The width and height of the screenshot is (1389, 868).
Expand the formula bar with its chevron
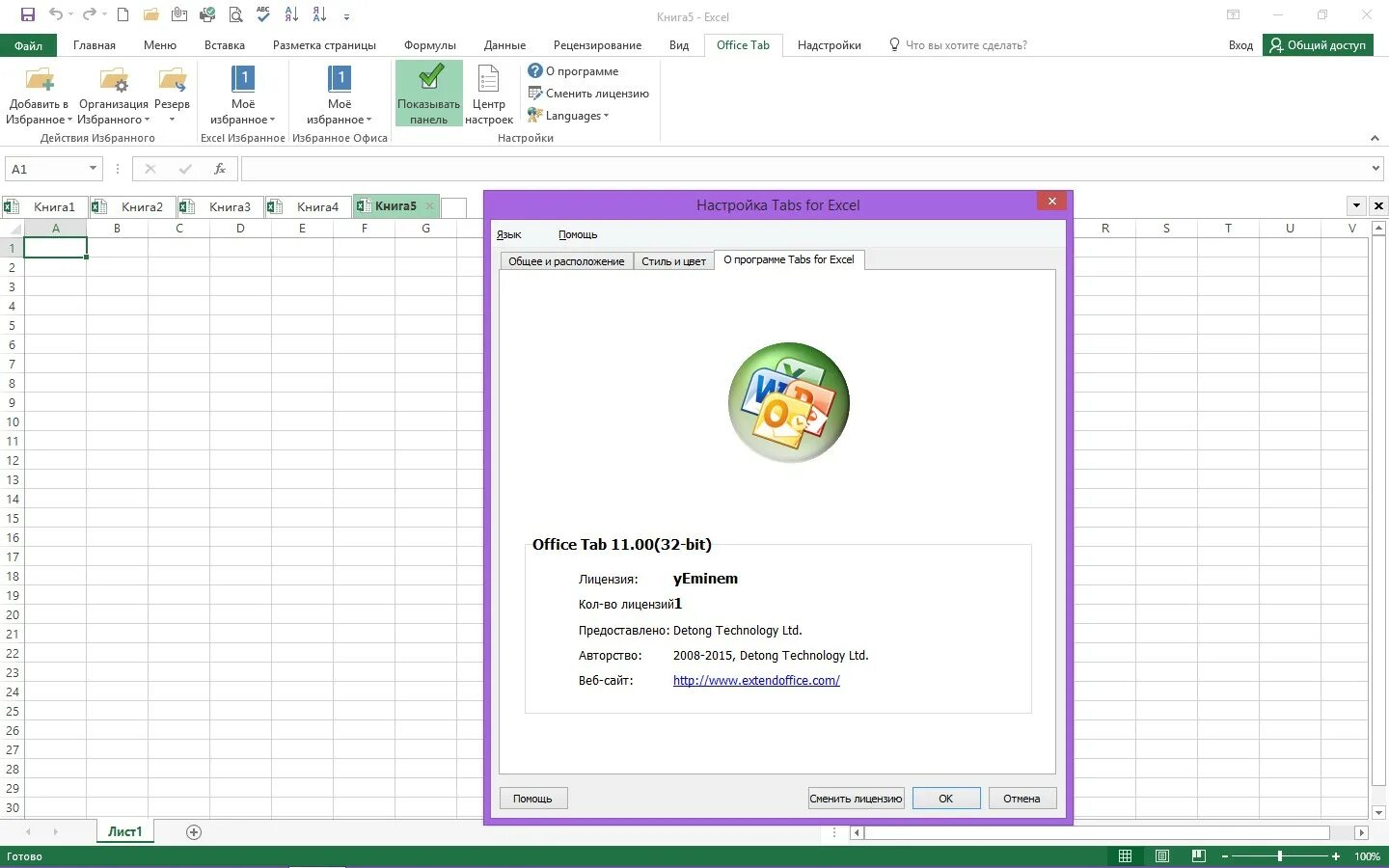click(1375, 169)
